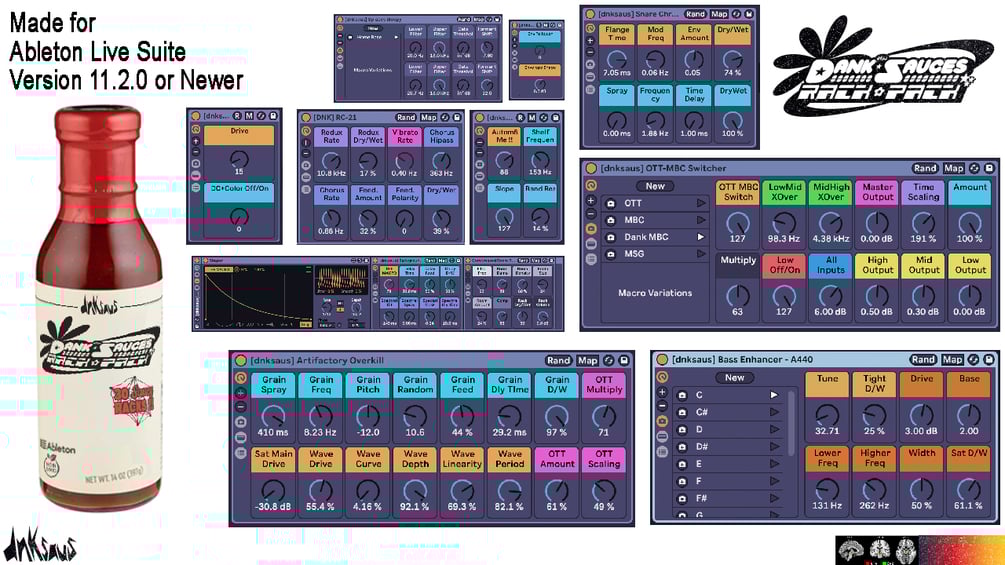Image resolution: width=1005 pixels, height=565 pixels.
Task: Click hot-swap icon on Artifactory Overkill rack
Action: pyautogui.click(x=609, y=361)
